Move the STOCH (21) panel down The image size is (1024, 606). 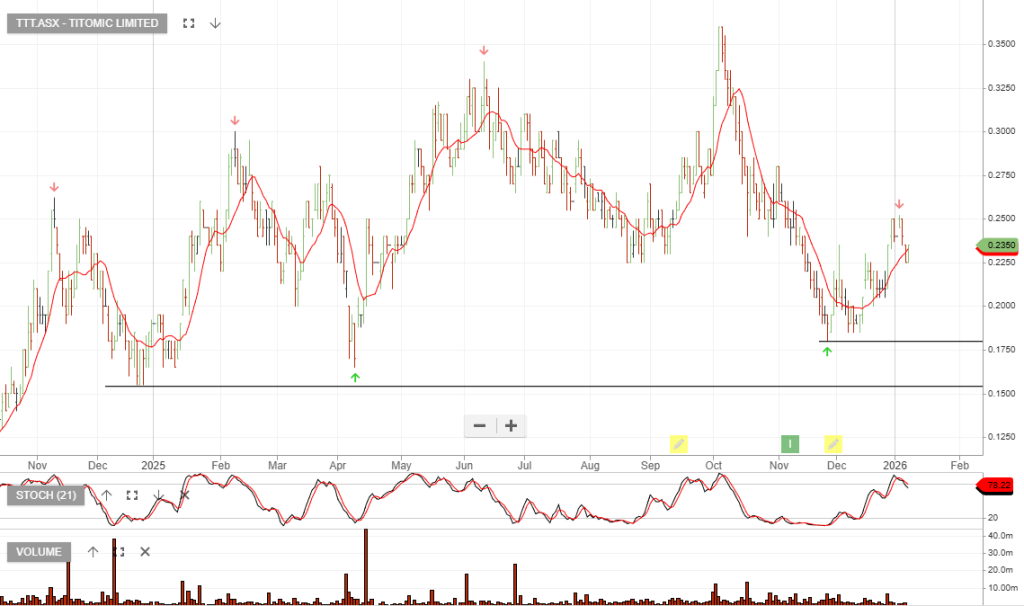coord(158,495)
